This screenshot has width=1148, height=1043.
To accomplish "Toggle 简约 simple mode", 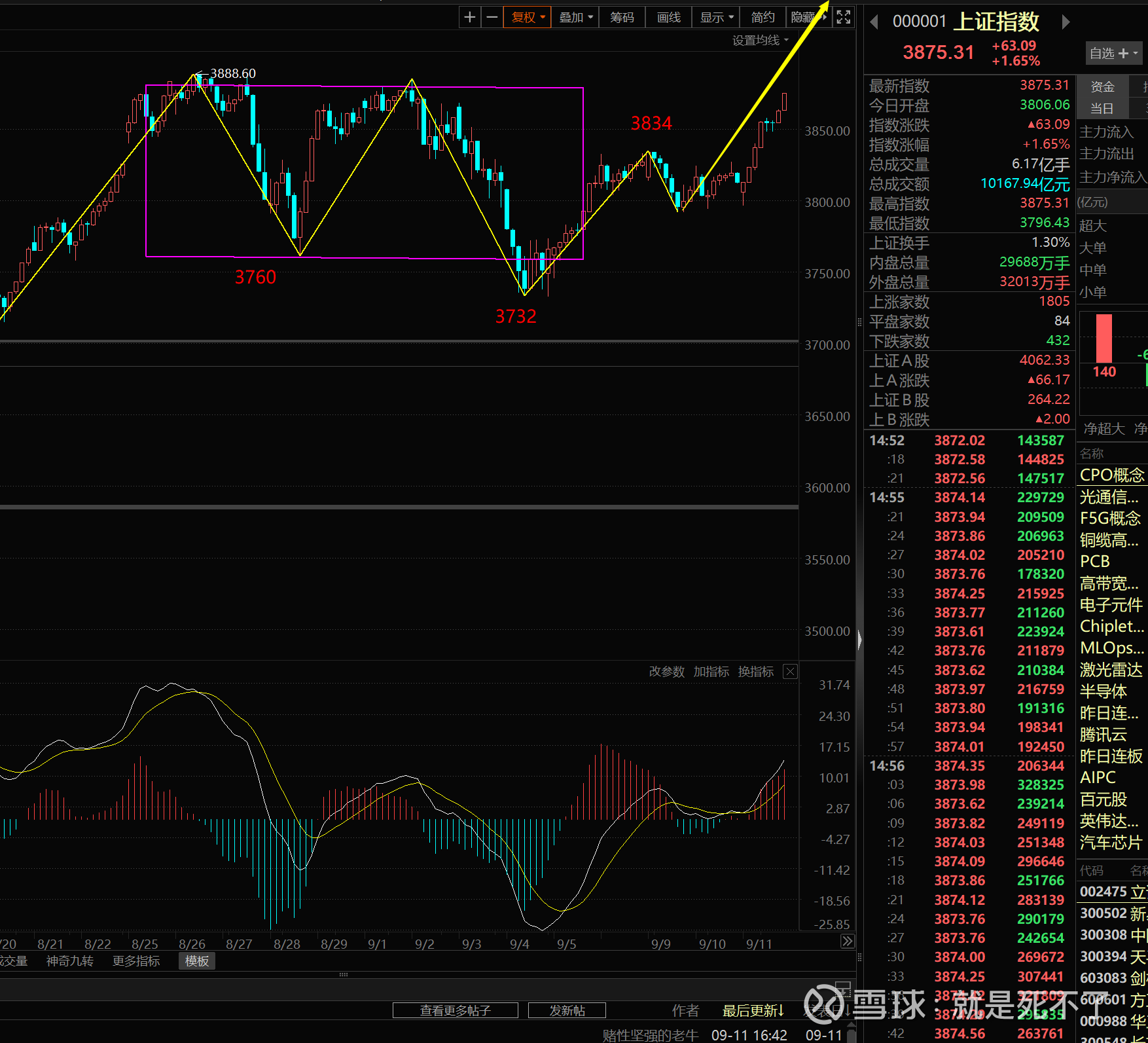I will [x=762, y=17].
